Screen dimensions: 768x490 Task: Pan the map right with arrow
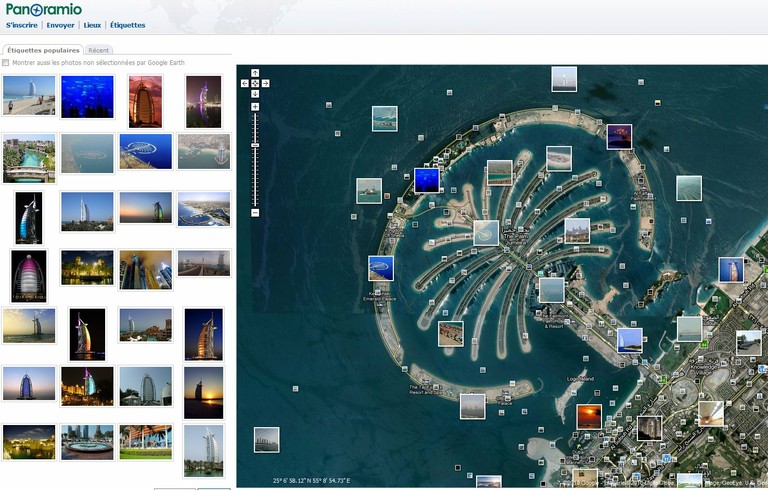coord(264,83)
